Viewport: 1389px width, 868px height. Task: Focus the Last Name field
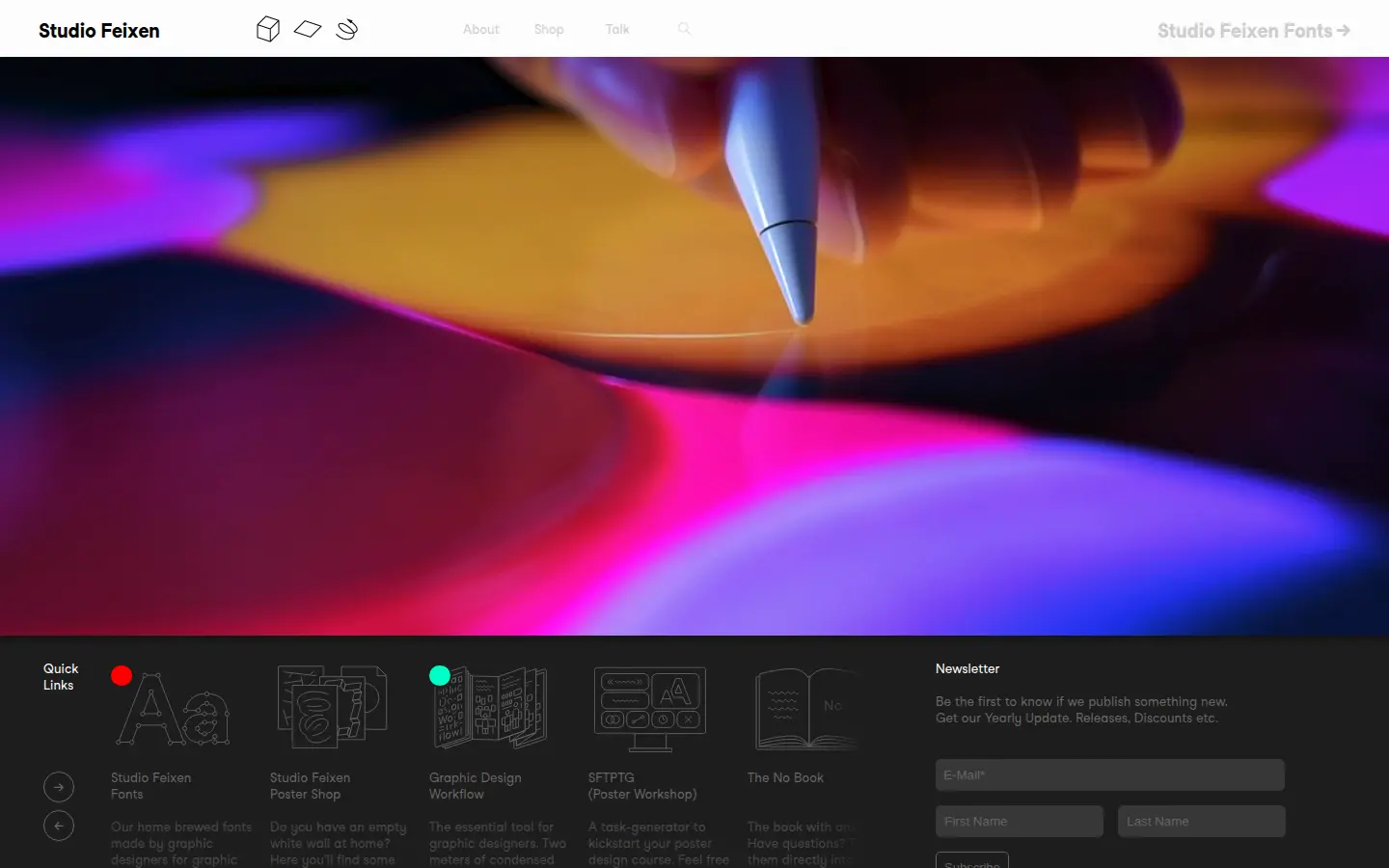[x=1201, y=821]
